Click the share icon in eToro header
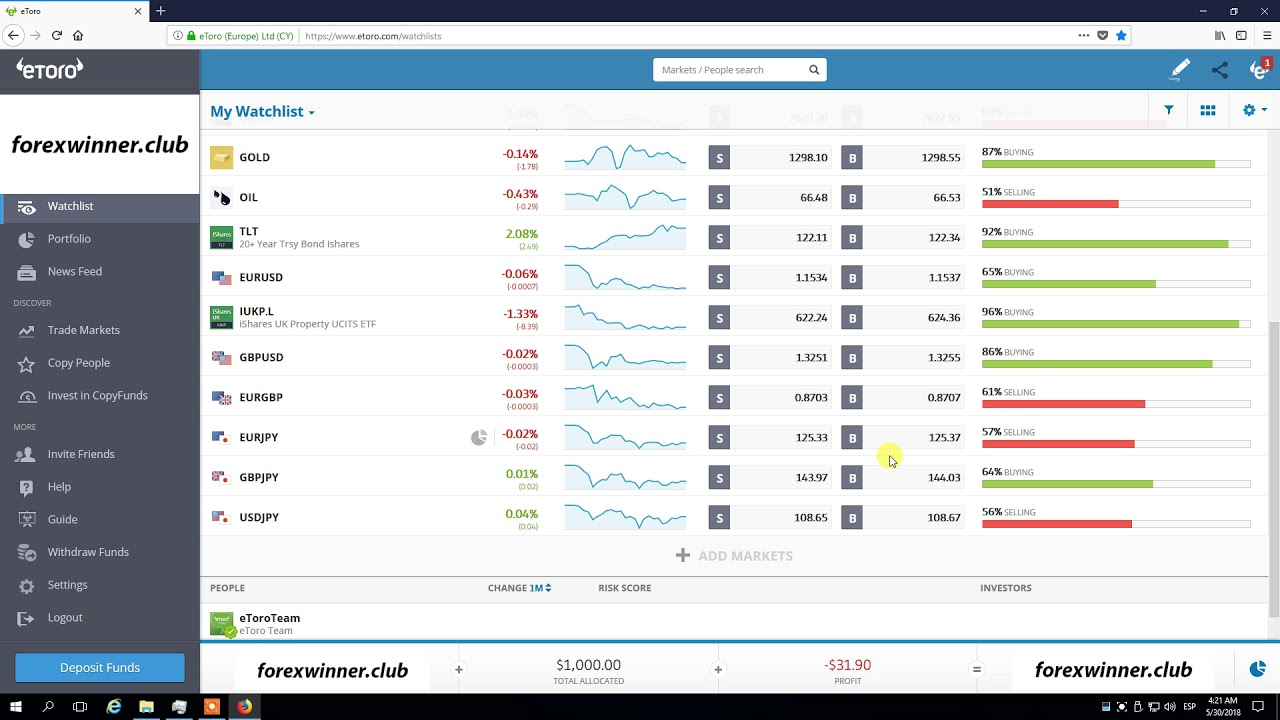 (x=1220, y=70)
